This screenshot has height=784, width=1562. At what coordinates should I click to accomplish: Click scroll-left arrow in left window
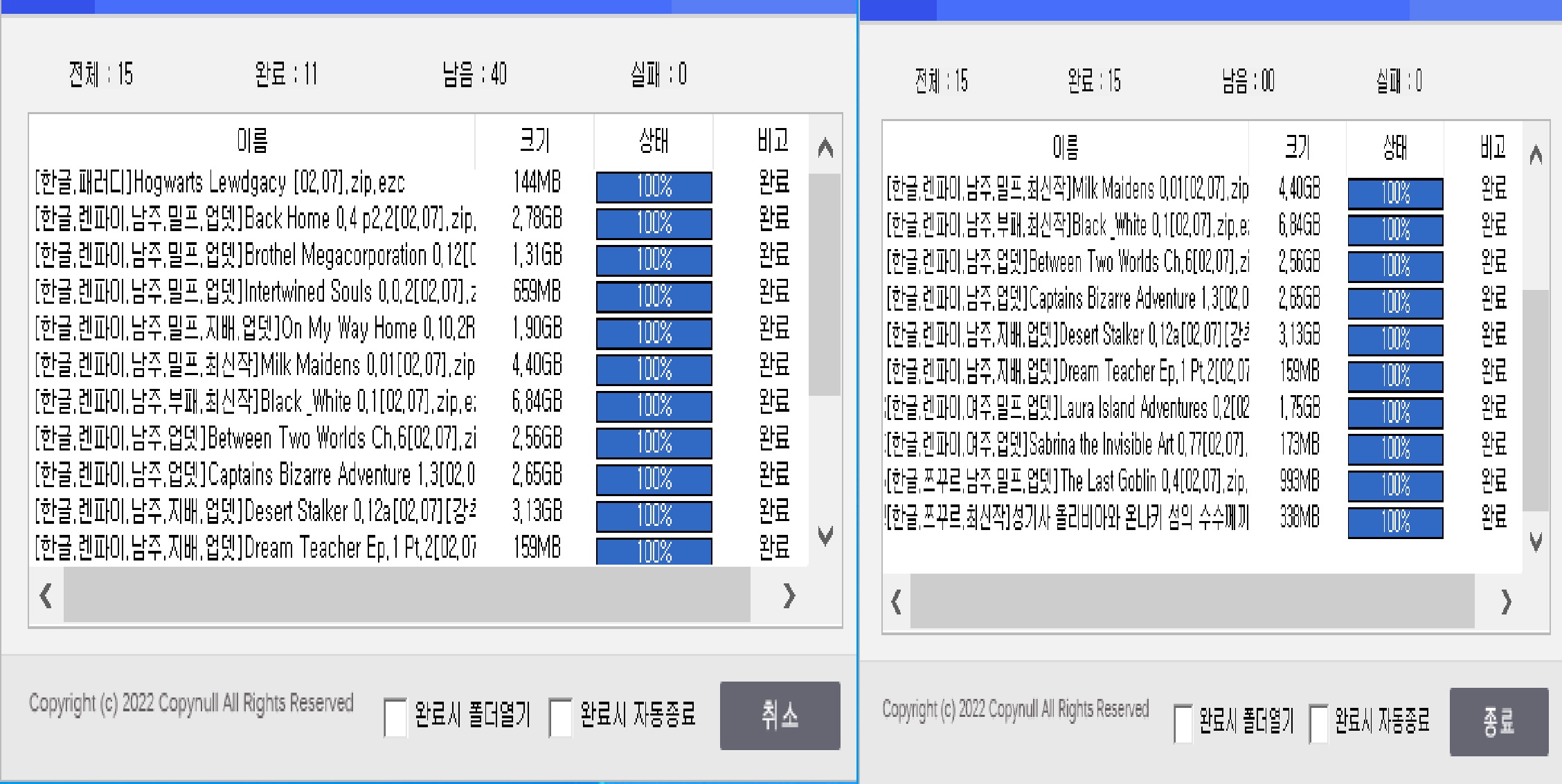(46, 595)
